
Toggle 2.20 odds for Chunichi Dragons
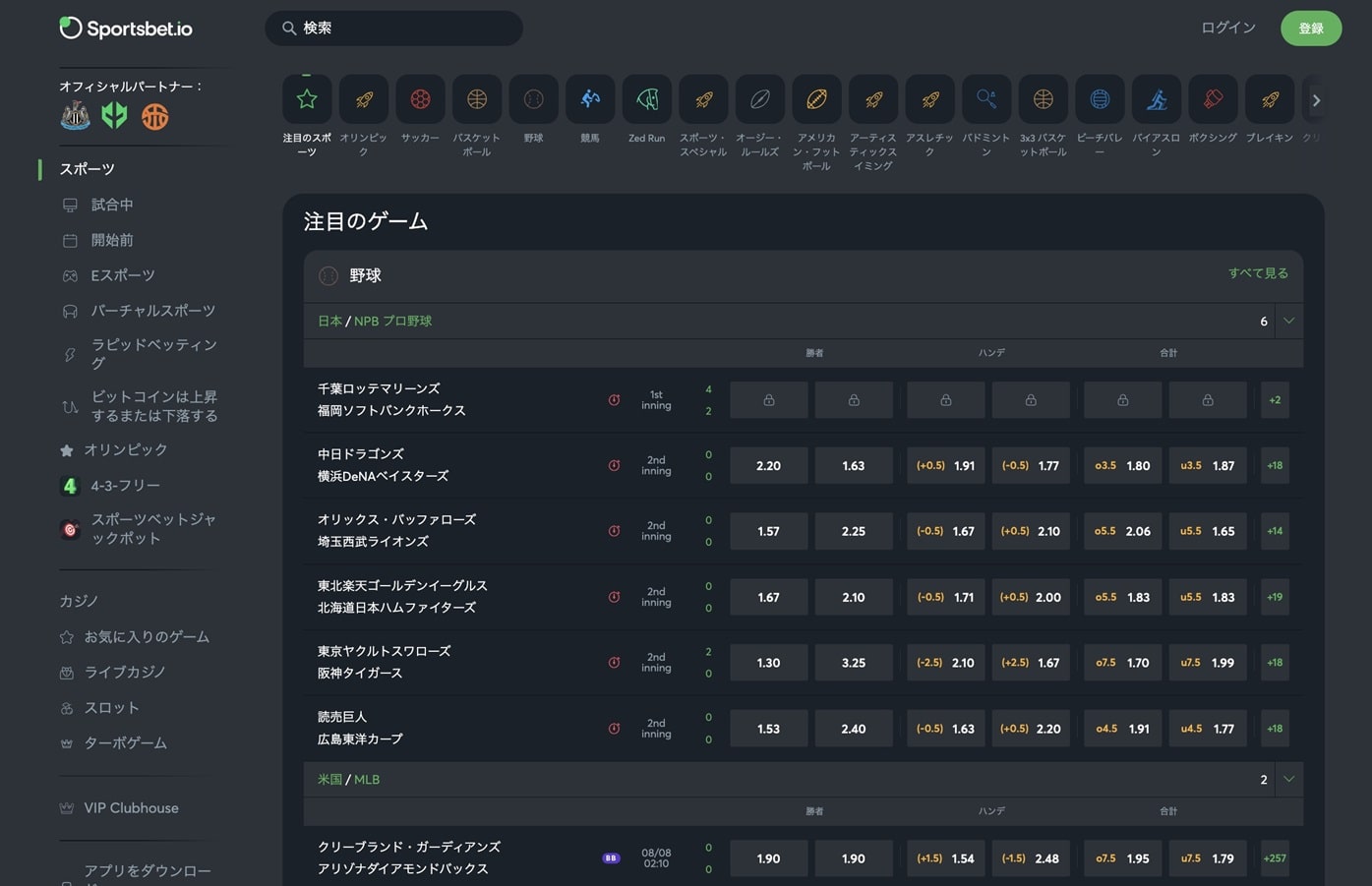[768, 466]
